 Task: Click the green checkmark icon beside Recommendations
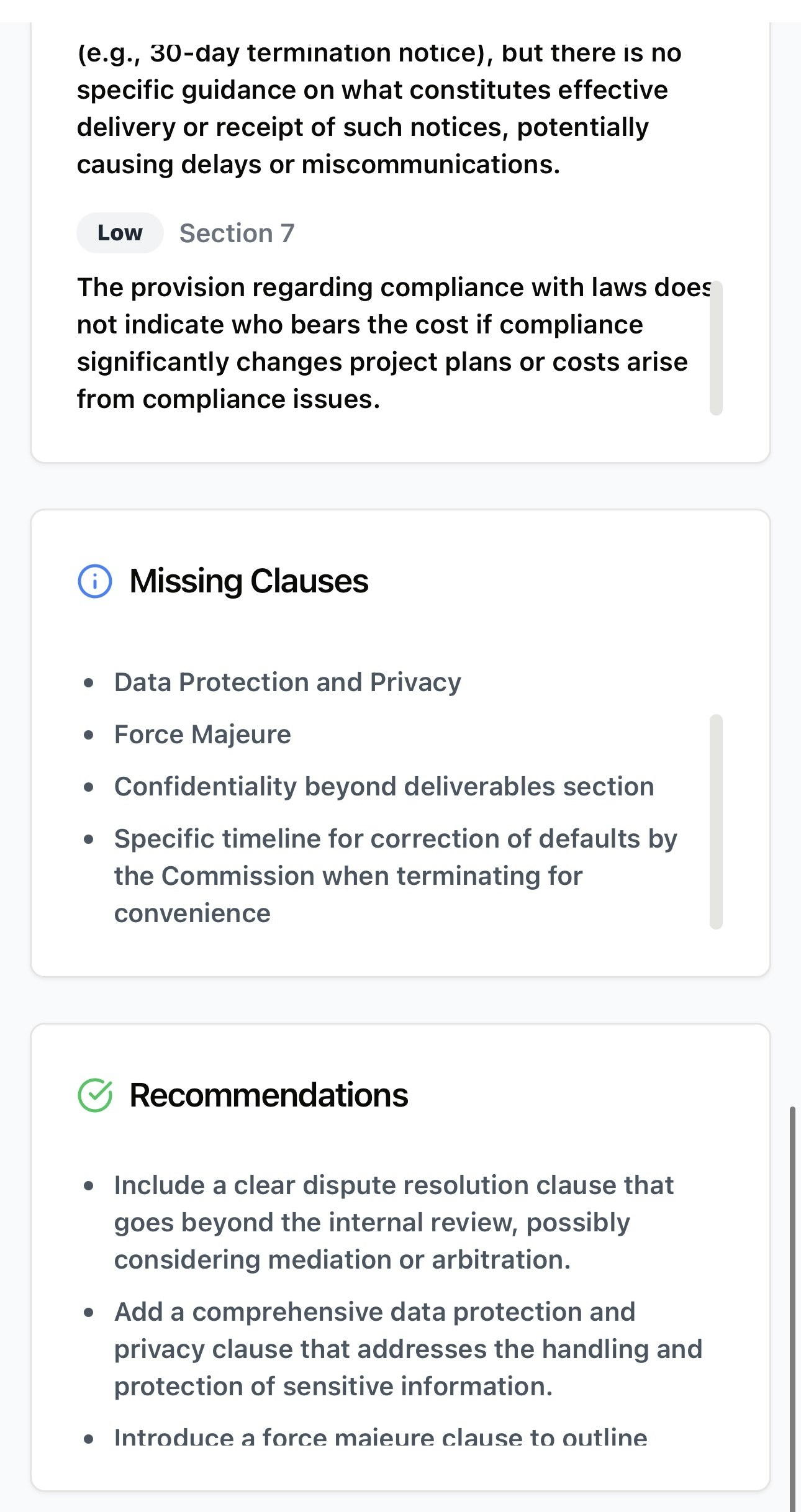click(95, 1095)
